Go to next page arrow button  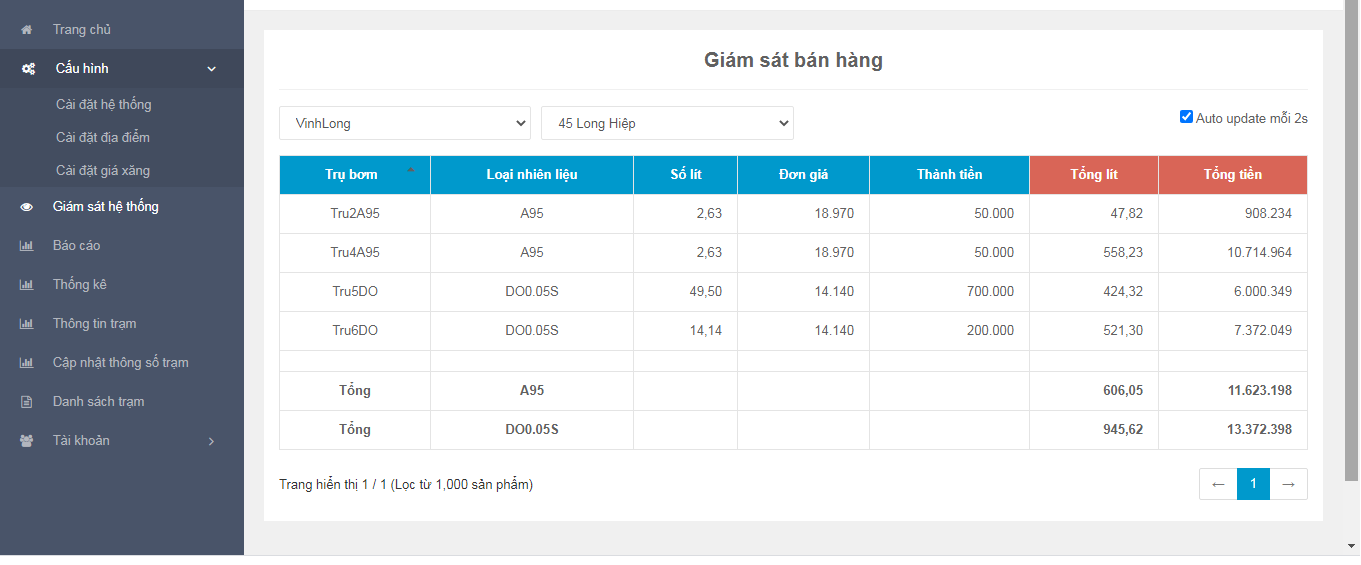click(1288, 484)
